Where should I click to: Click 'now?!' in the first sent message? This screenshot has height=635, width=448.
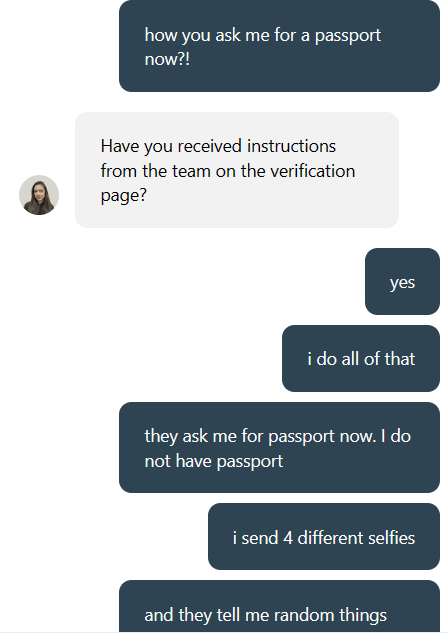point(167,59)
